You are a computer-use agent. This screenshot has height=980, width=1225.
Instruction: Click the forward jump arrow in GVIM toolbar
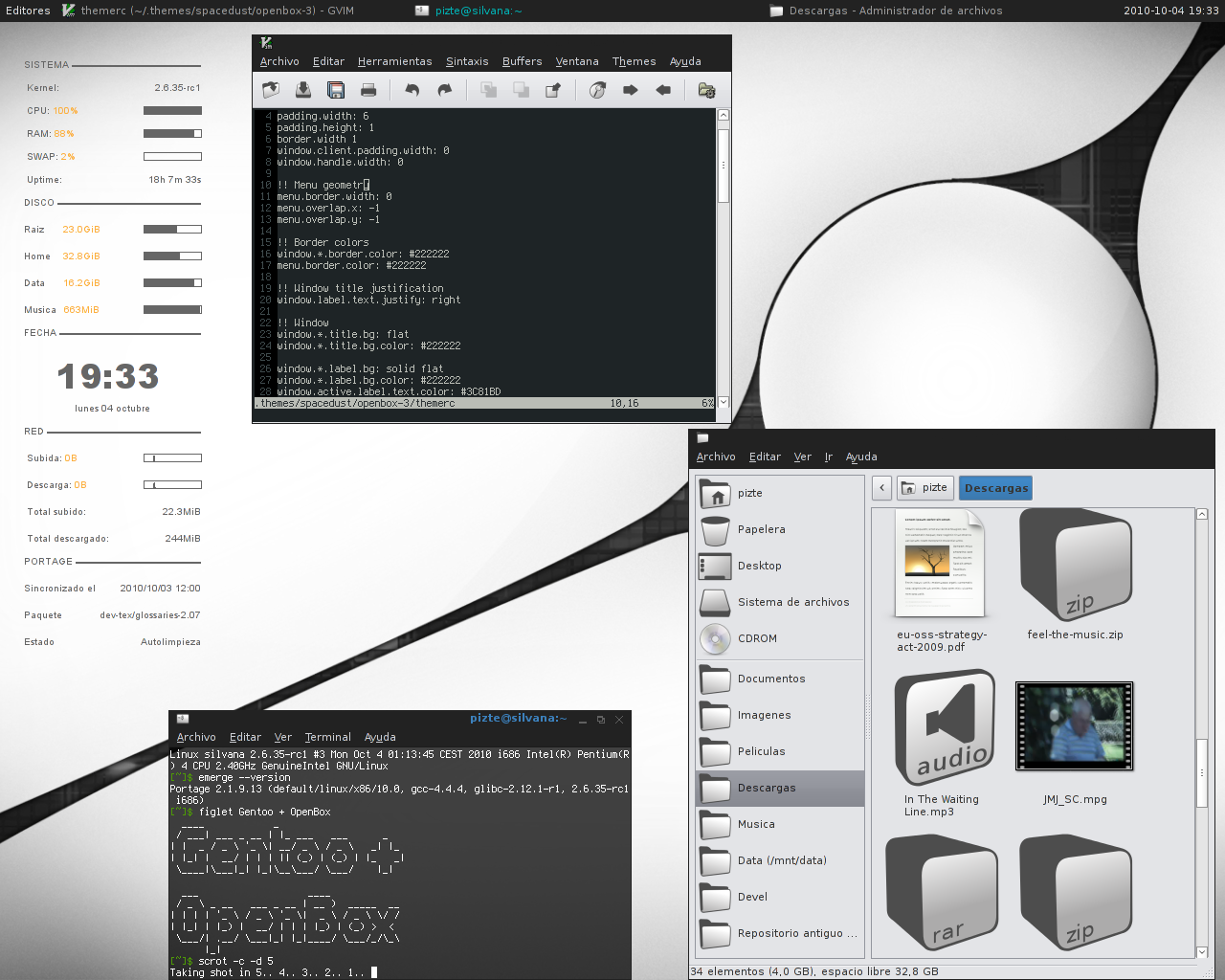point(630,90)
